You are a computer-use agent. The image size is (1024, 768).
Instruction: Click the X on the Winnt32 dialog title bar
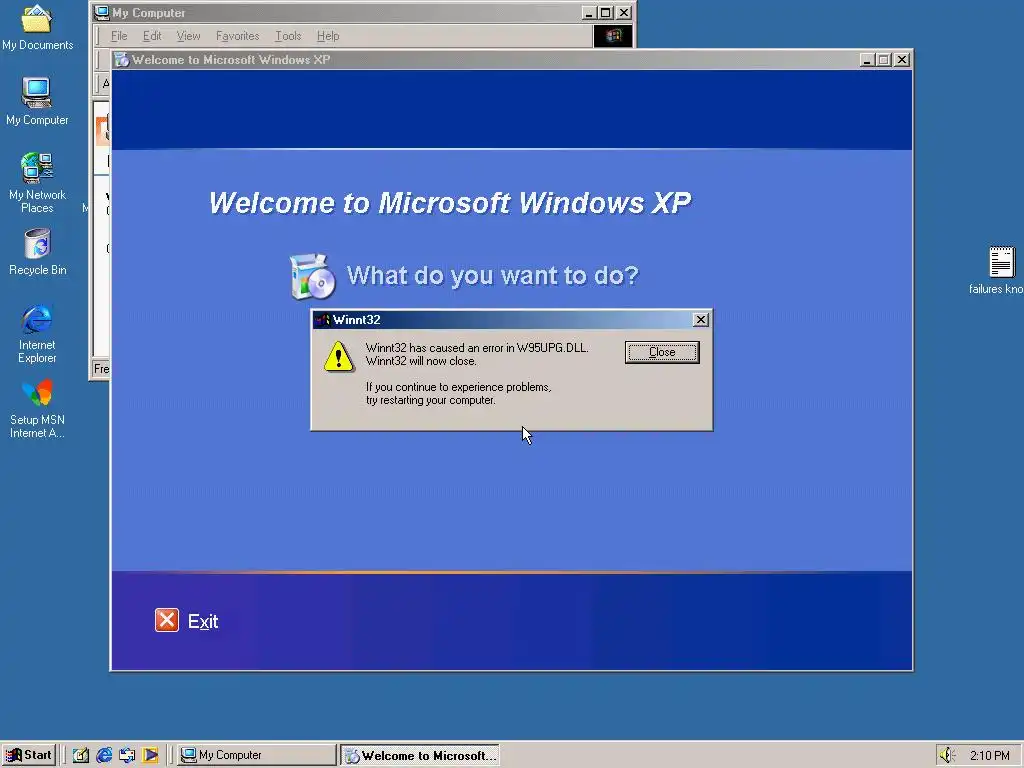tap(700, 319)
